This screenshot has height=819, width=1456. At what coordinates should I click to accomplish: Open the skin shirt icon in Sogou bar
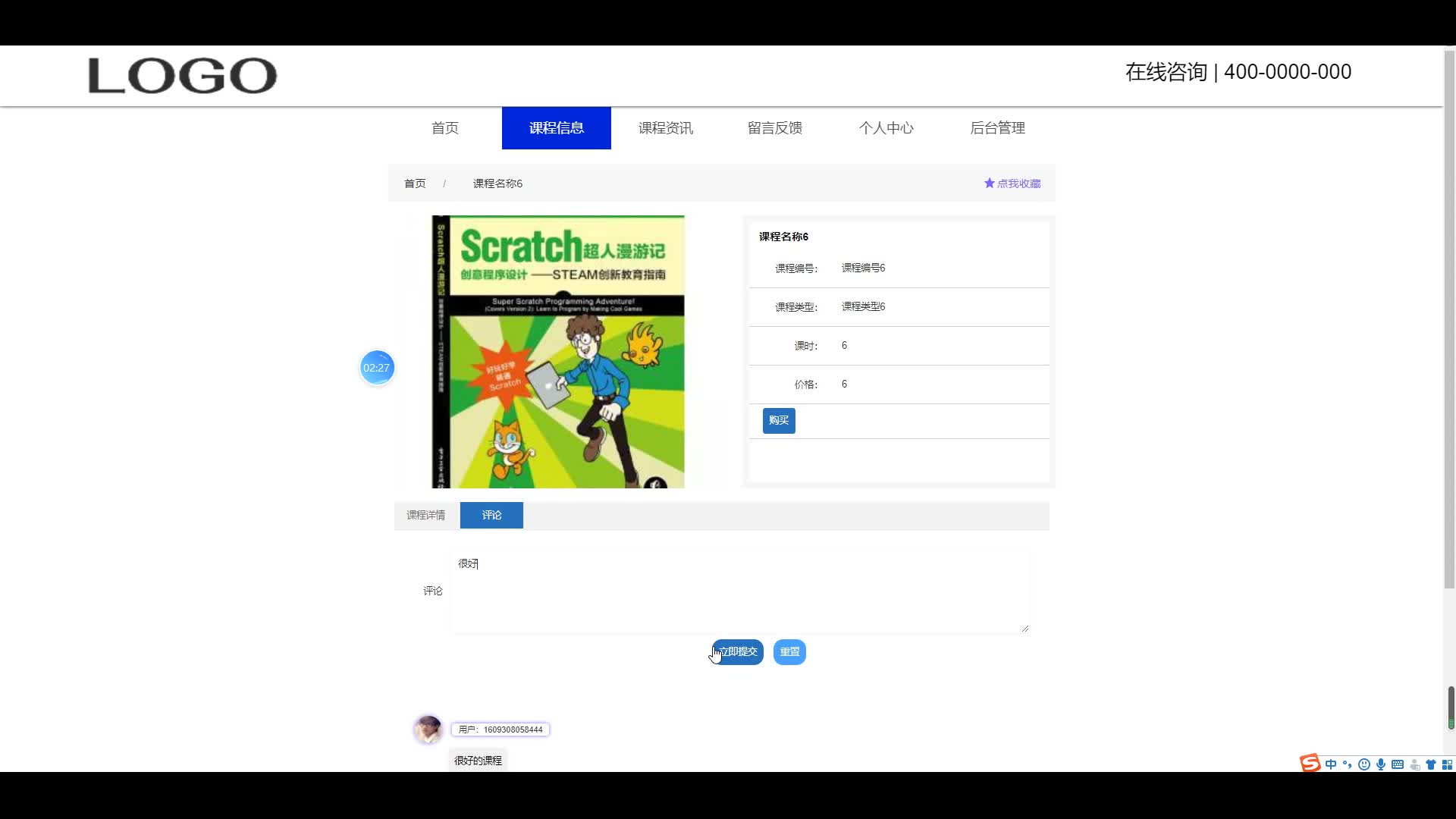point(1431,764)
